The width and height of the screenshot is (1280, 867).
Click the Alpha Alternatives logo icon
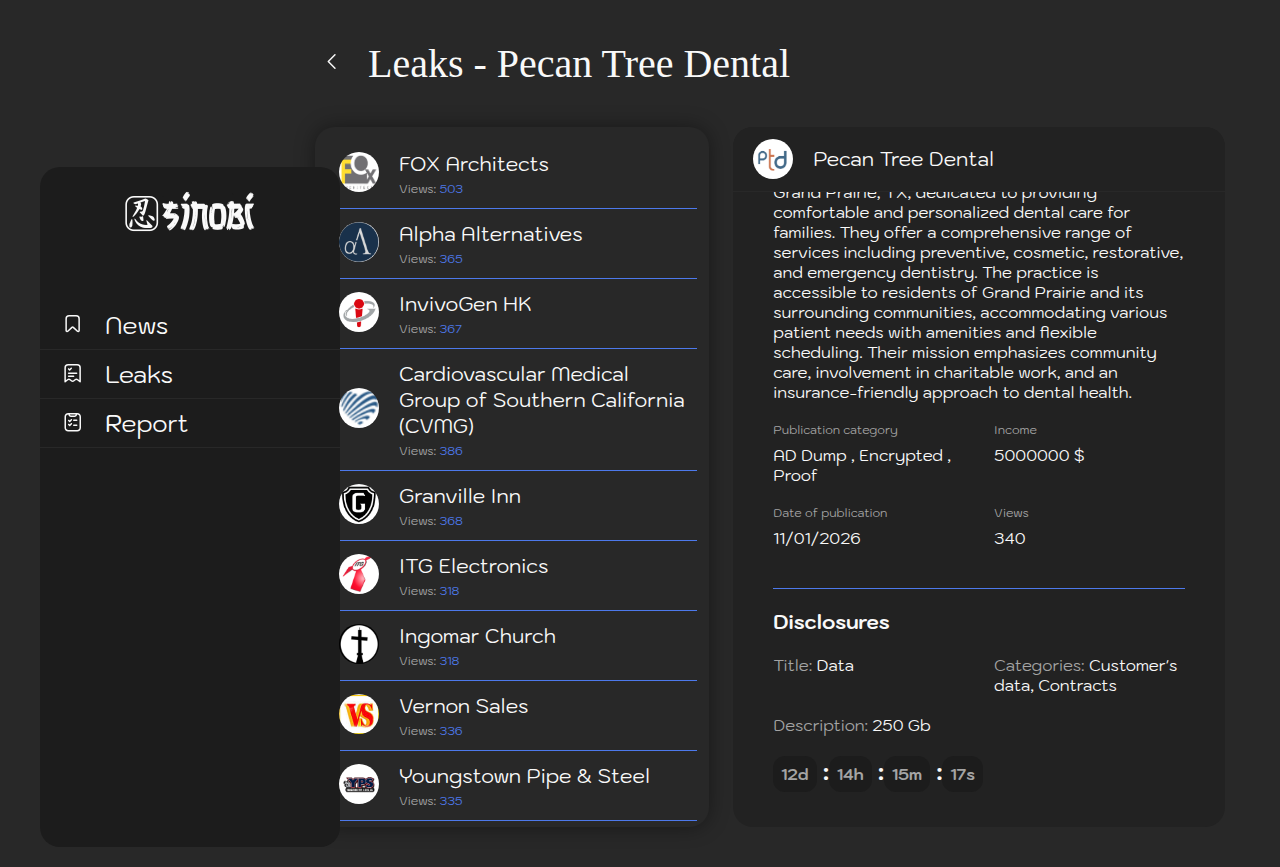pos(359,242)
